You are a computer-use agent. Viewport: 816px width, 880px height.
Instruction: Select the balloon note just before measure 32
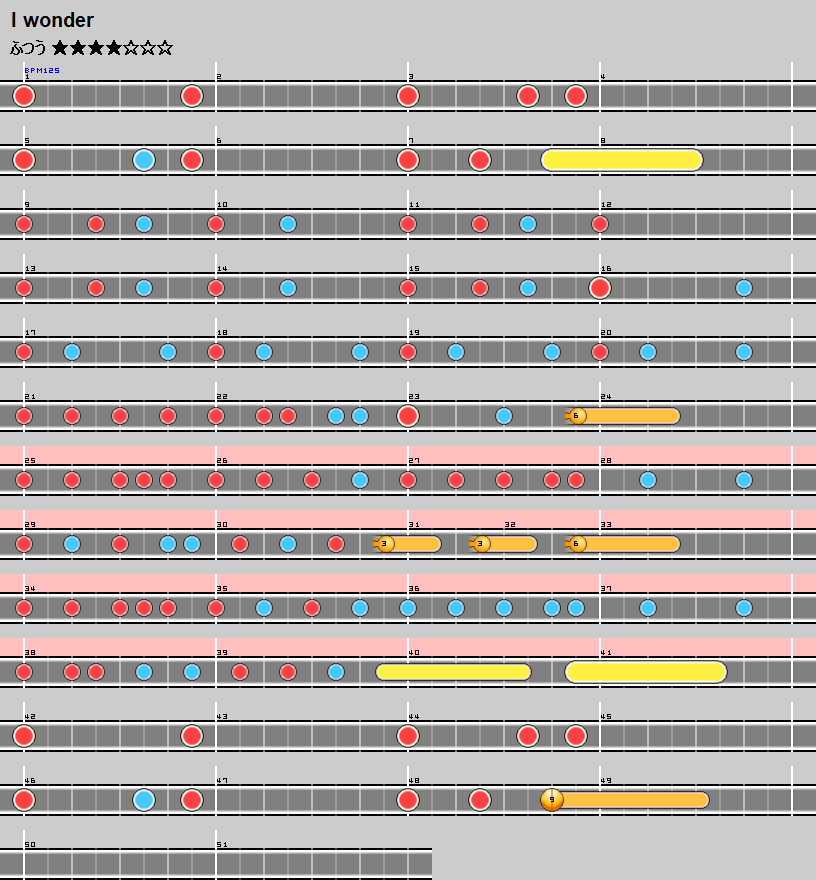482,544
